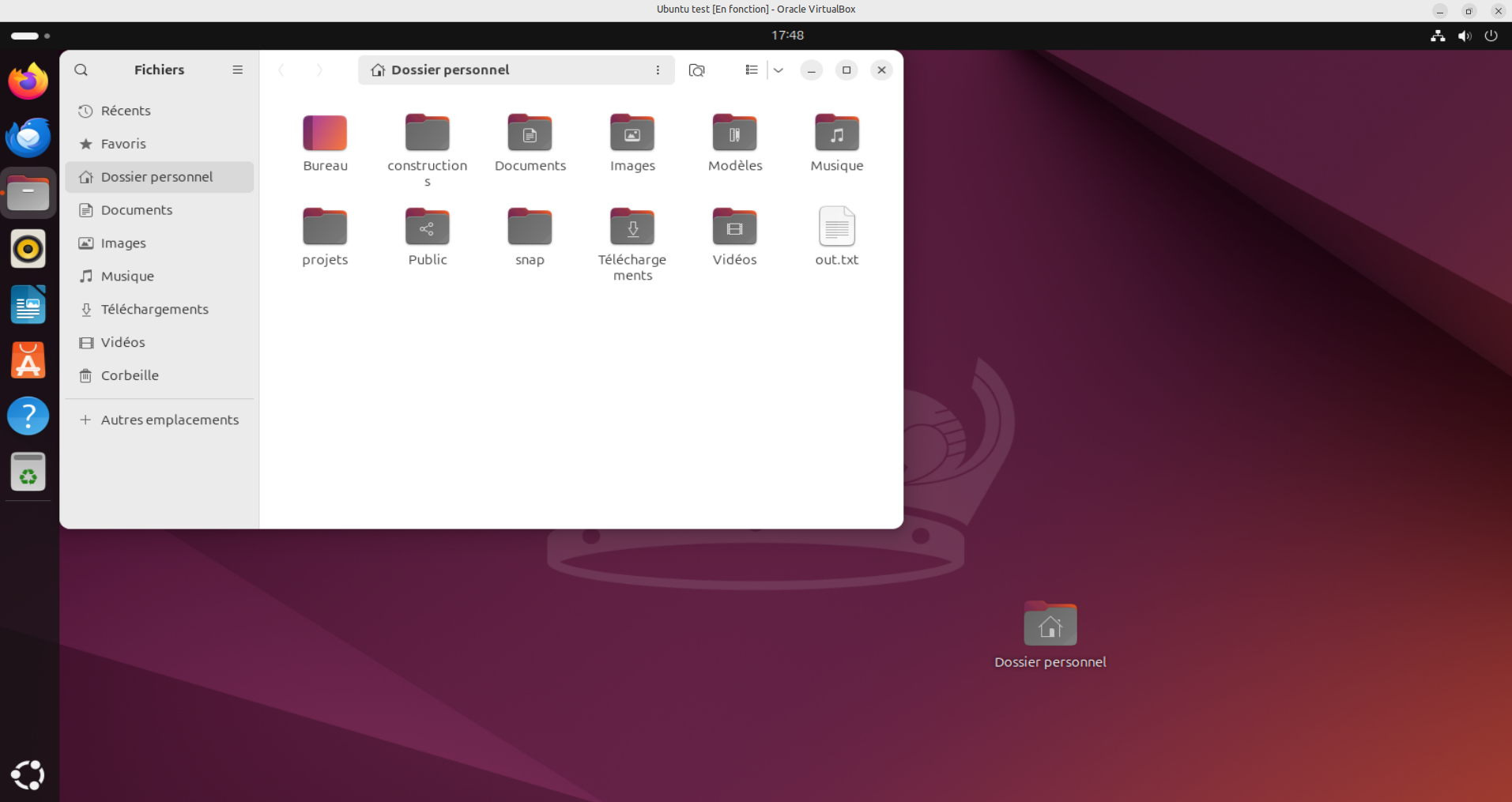Open the sound settings from the system tray

(x=1464, y=35)
